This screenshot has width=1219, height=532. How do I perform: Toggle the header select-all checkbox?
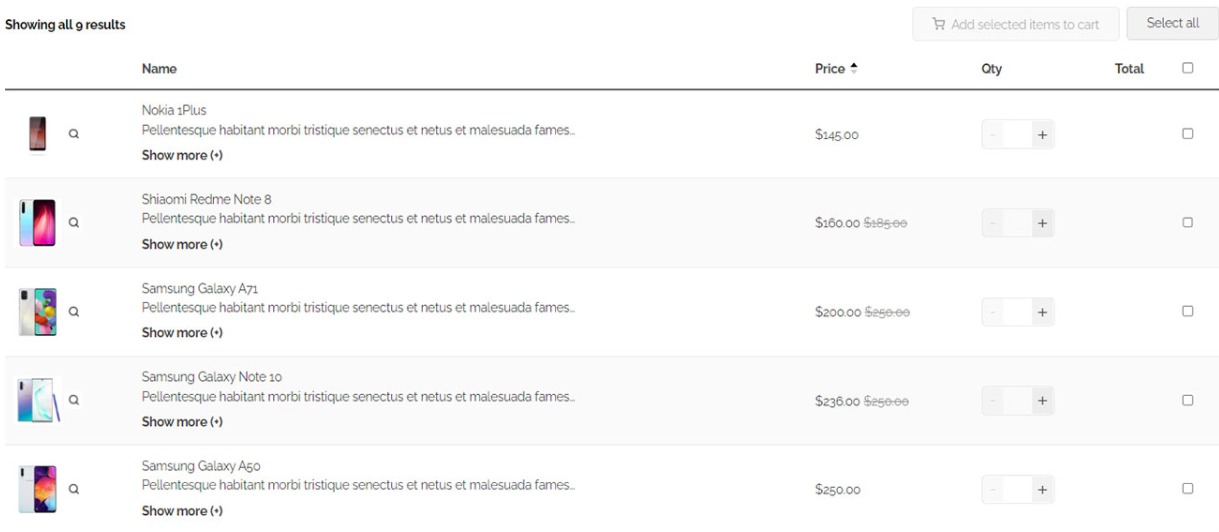point(1187,68)
